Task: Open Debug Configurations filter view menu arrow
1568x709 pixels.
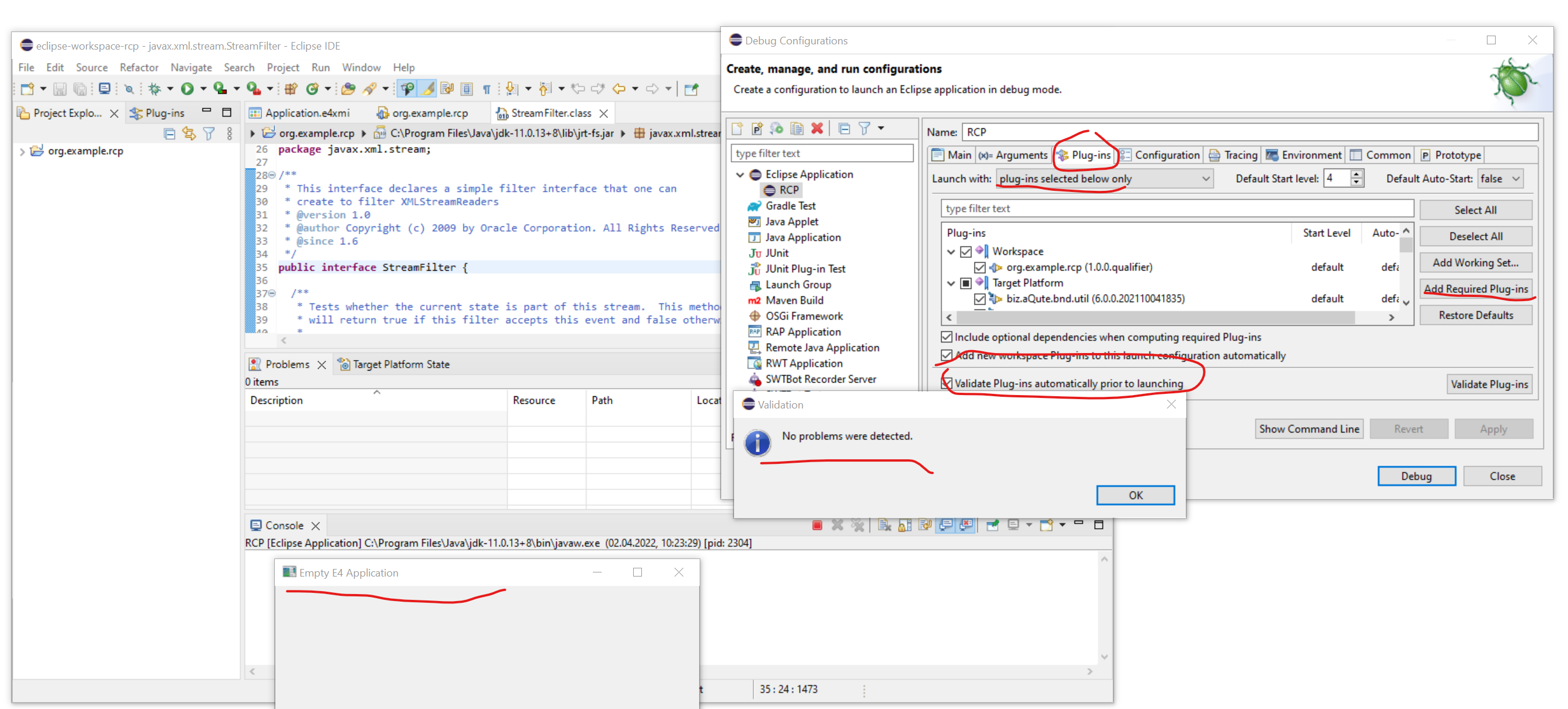Action: coord(880,128)
